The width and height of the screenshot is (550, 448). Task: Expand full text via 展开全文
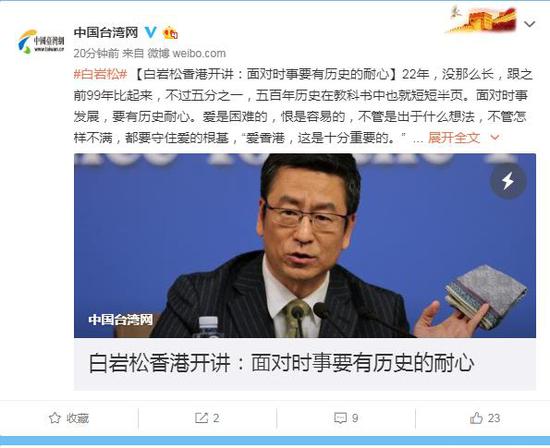pyautogui.click(x=454, y=138)
